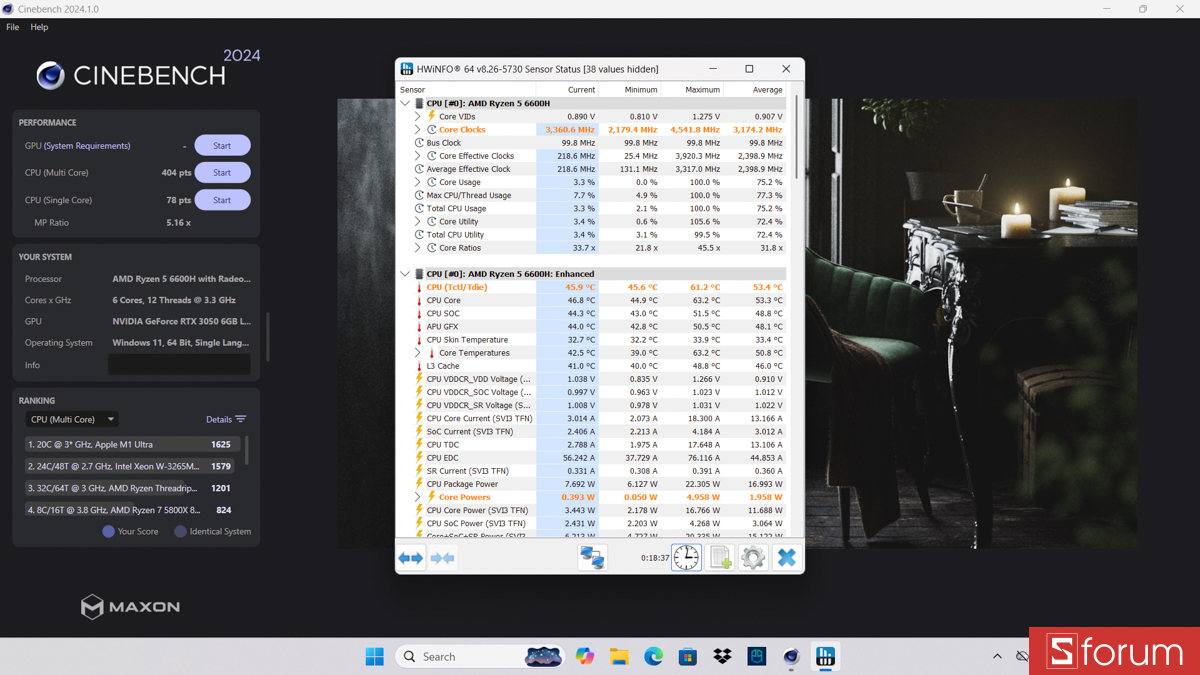Collapse the AMD Ryzen 5 6600H Enhanced sensor group
The height and width of the screenshot is (675, 1200).
pyautogui.click(x=406, y=273)
